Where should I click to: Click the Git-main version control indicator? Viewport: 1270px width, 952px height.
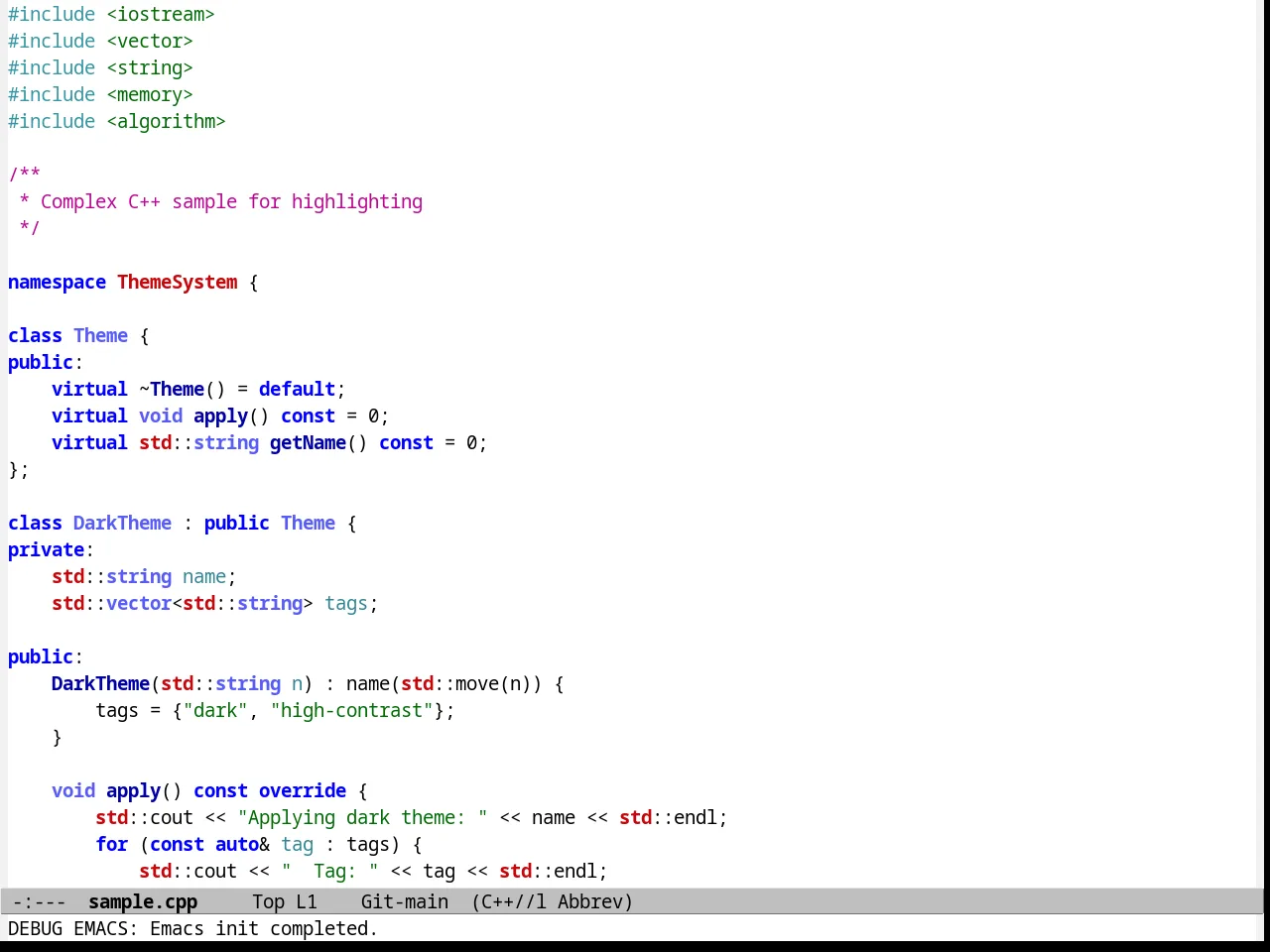pyautogui.click(x=405, y=901)
